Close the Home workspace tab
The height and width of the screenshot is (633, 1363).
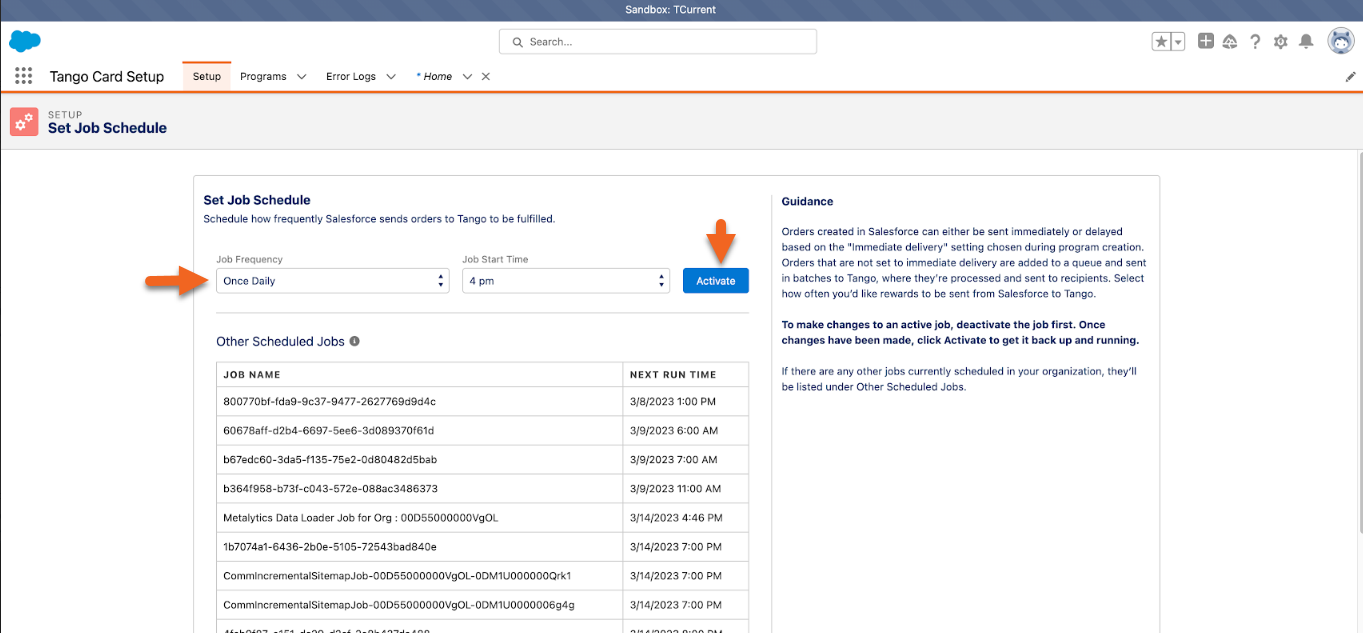click(x=486, y=76)
